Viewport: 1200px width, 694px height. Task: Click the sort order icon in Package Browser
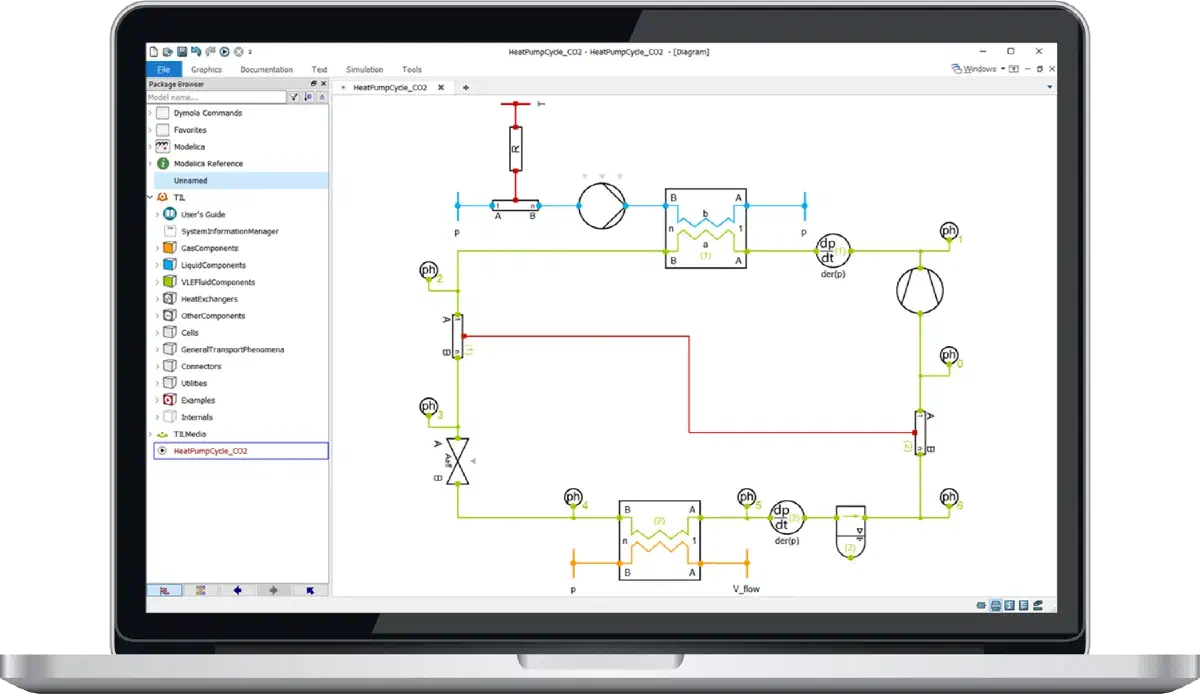(x=308, y=97)
